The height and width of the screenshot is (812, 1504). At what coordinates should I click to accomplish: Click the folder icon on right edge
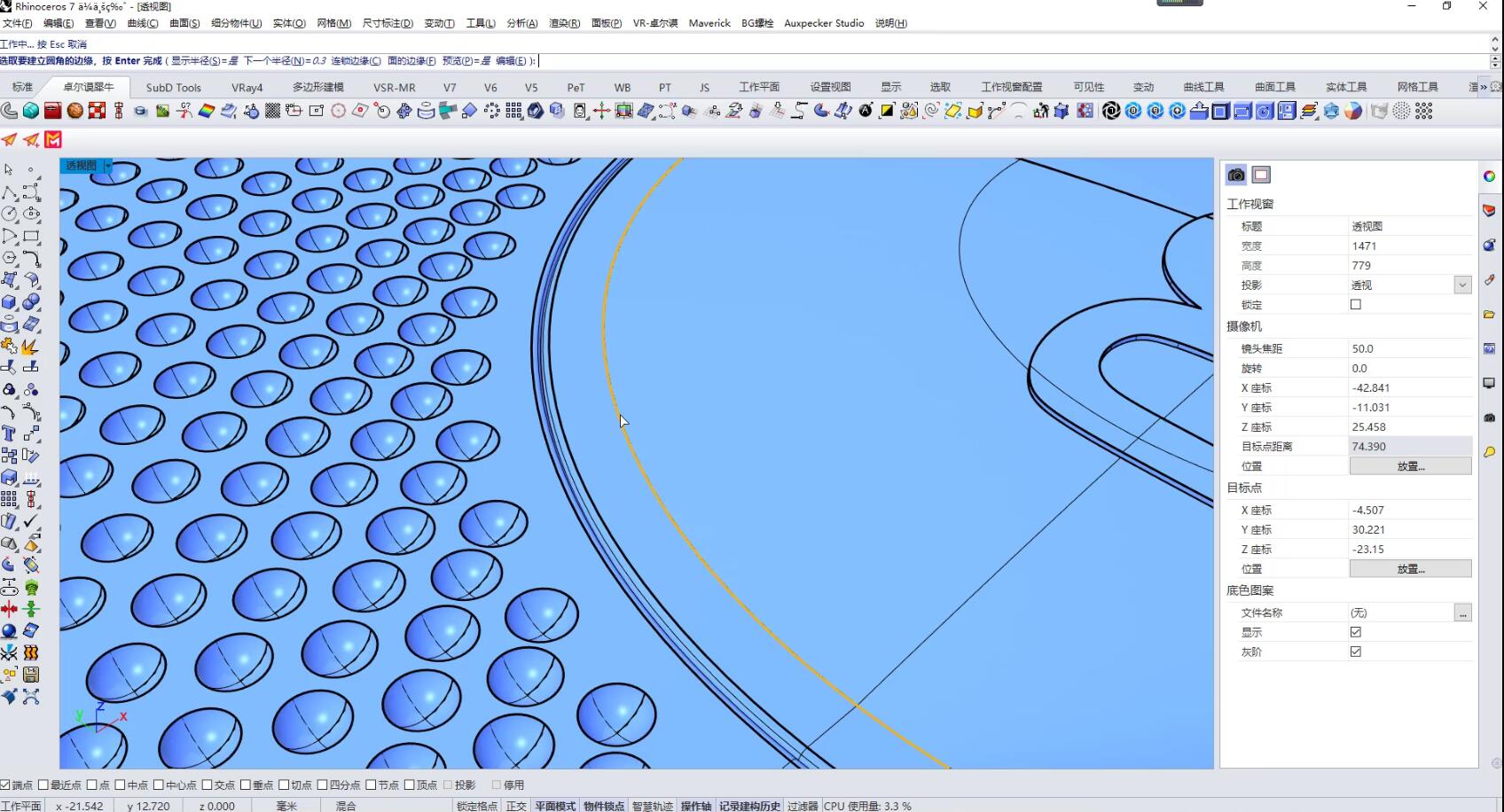pyautogui.click(x=1489, y=315)
